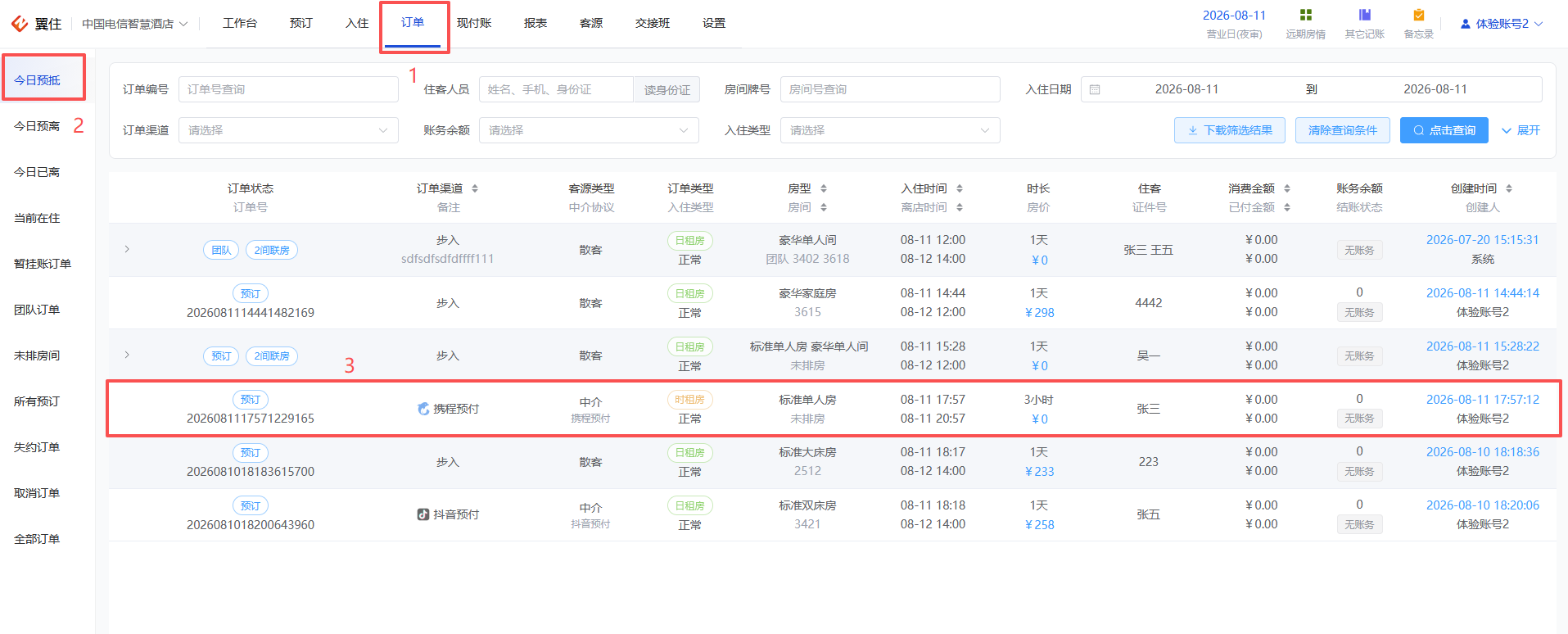This screenshot has height=634, width=1568.
Task: Open the 其它记账 book icon
Action: click(x=1365, y=15)
